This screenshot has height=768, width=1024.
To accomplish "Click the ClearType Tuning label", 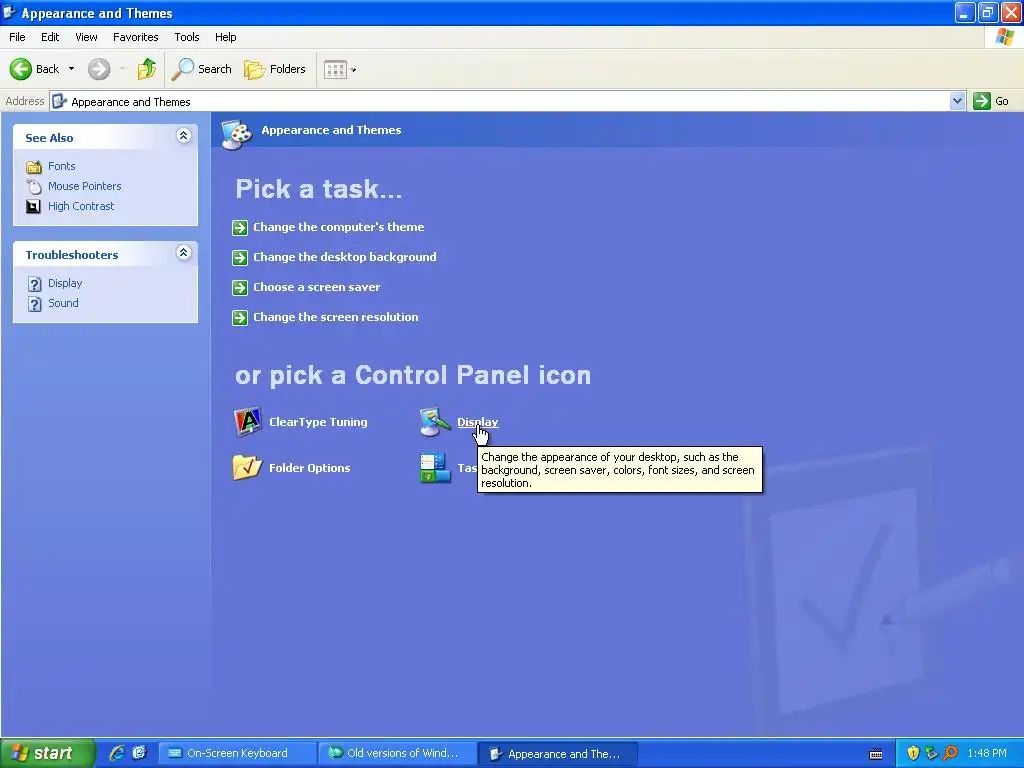I will pyautogui.click(x=318, y=422).
